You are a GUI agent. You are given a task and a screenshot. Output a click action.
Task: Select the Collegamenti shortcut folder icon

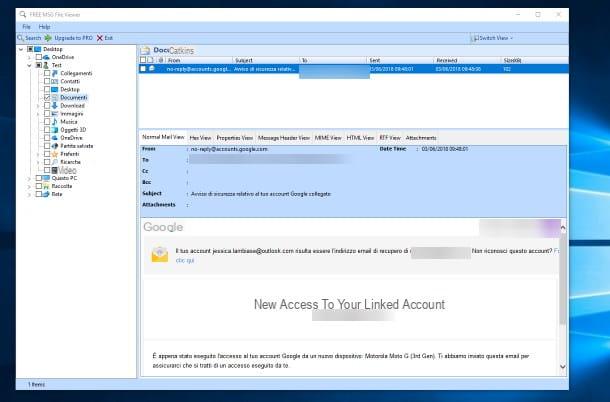click(x=55, y=73)
